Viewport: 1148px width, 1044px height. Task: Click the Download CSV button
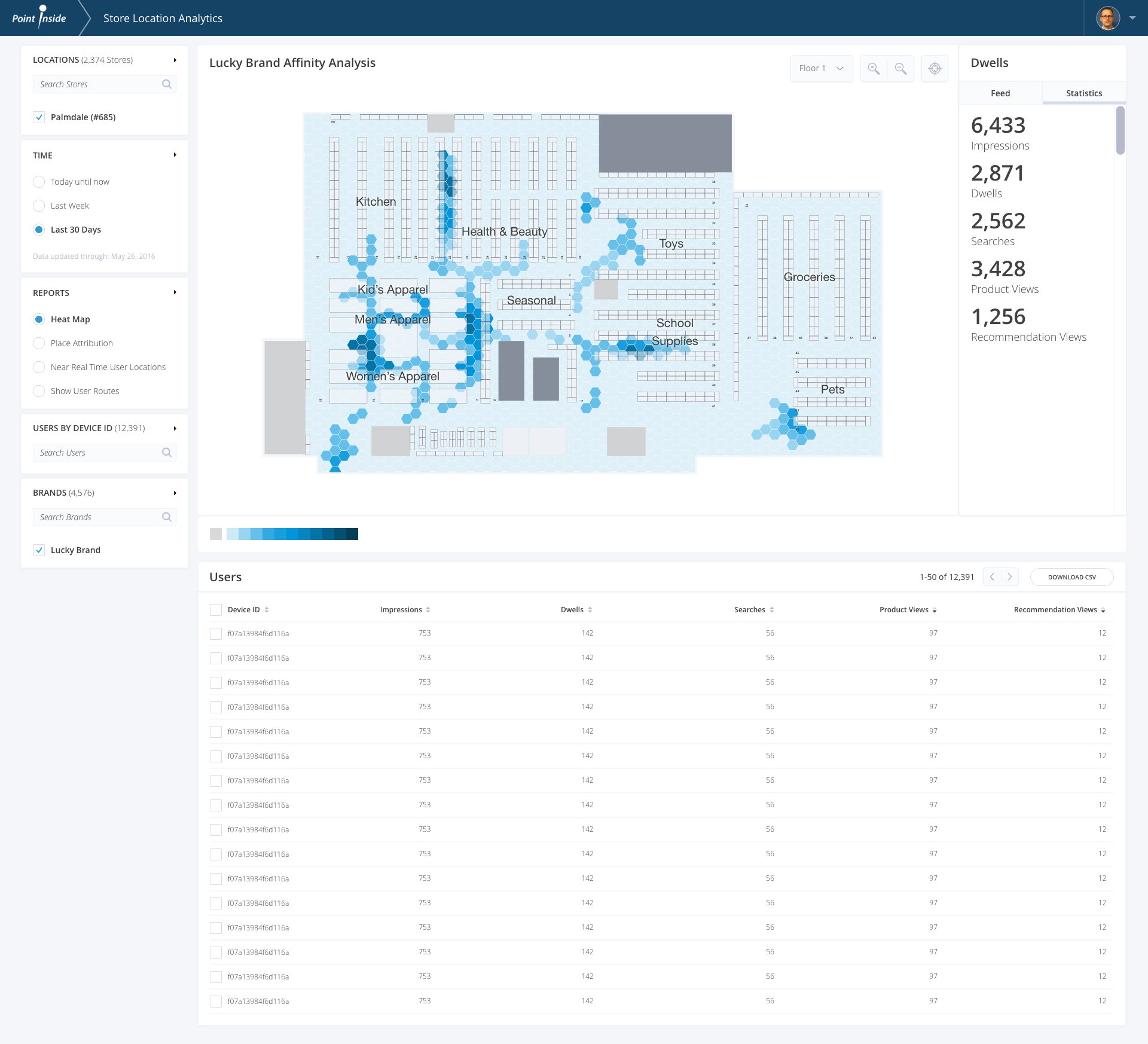pyautogui.click(x=1071, y=577)
